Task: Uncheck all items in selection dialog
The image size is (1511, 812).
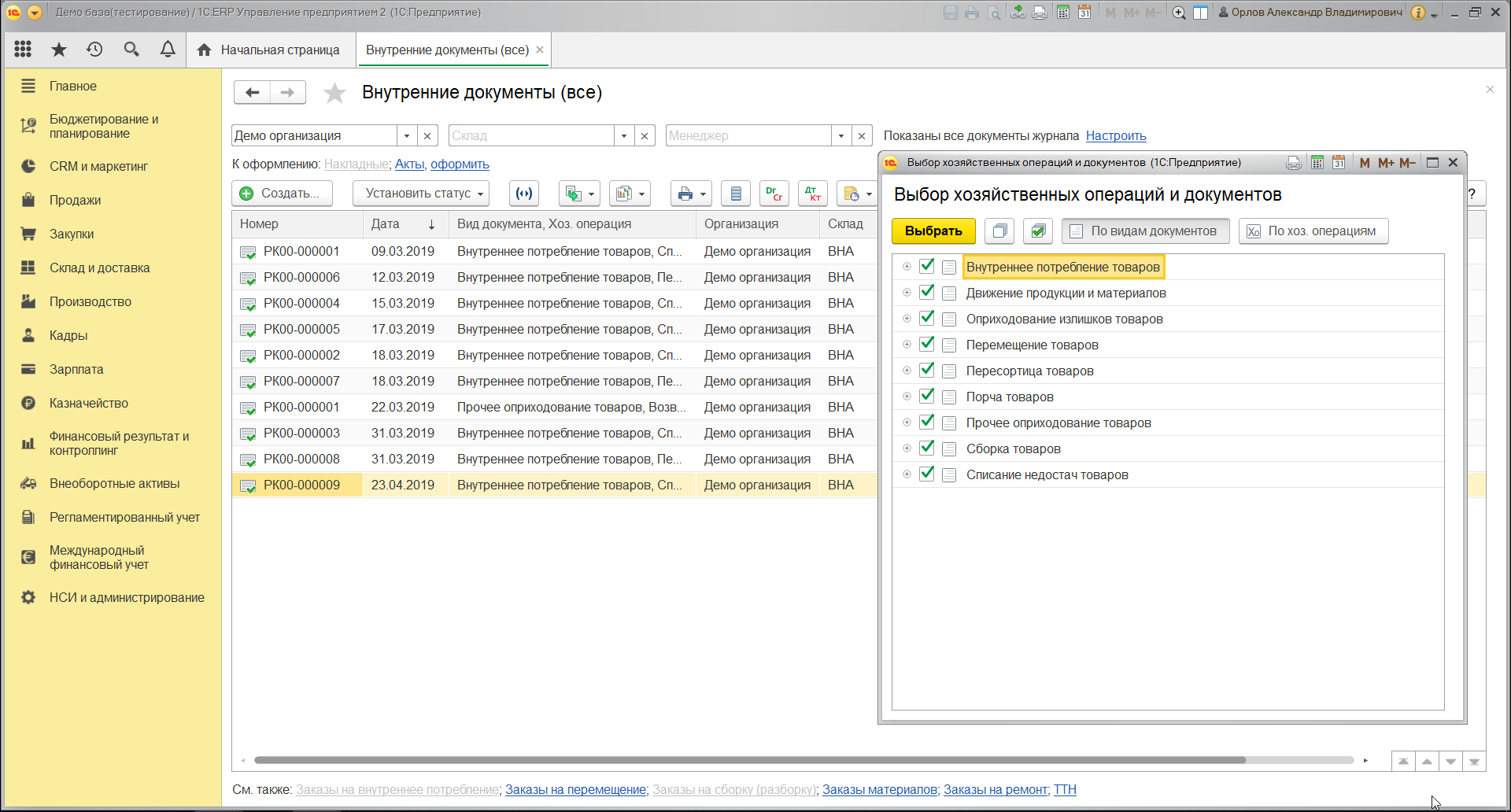Action: (x=999, y=231)
